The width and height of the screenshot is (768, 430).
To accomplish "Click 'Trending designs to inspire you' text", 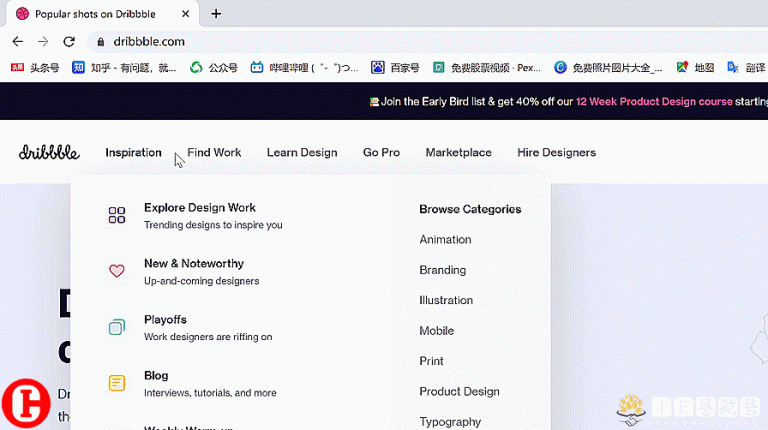I will click(213, 225).
